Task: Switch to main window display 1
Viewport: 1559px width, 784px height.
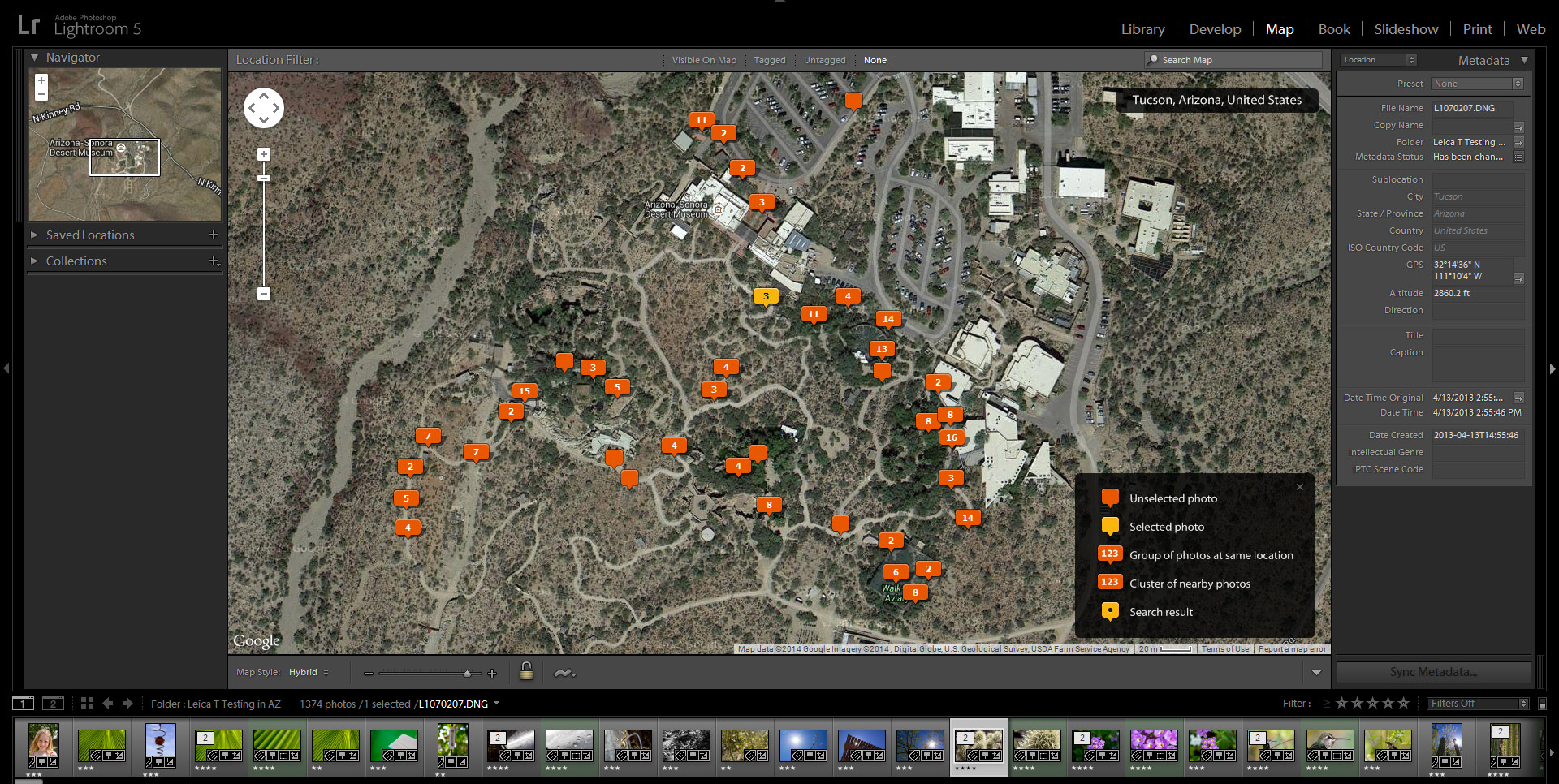Action: 24,704
